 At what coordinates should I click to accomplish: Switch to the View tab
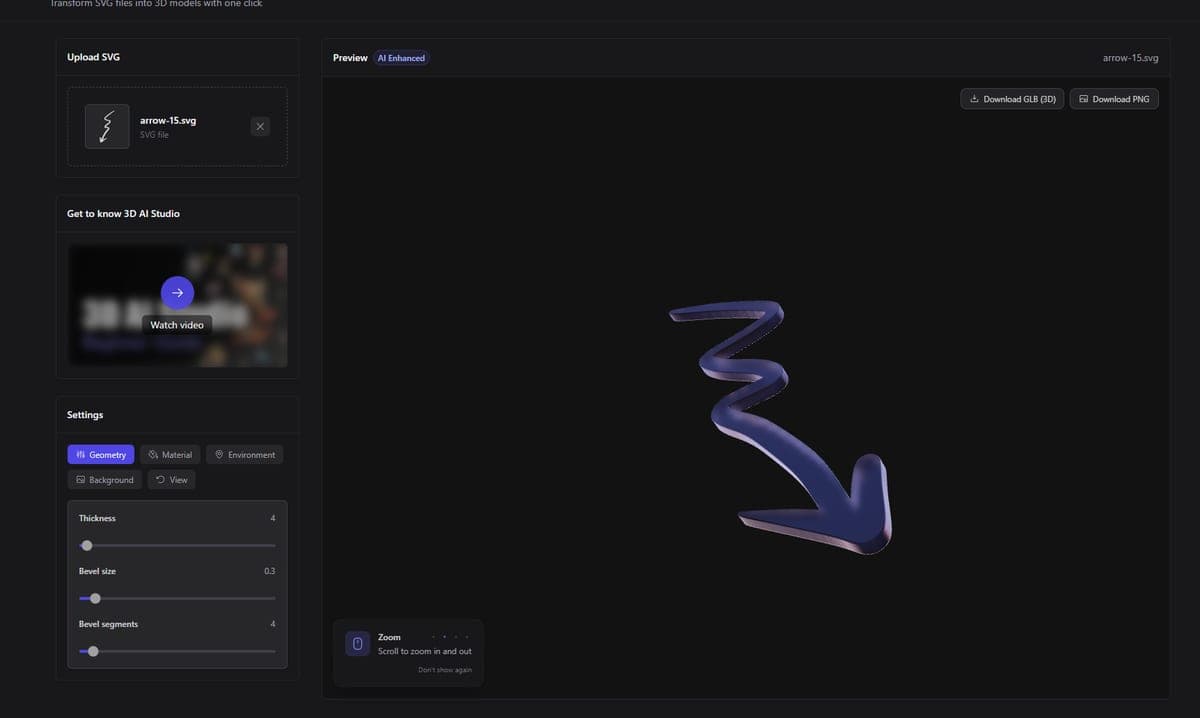point(171,480)
